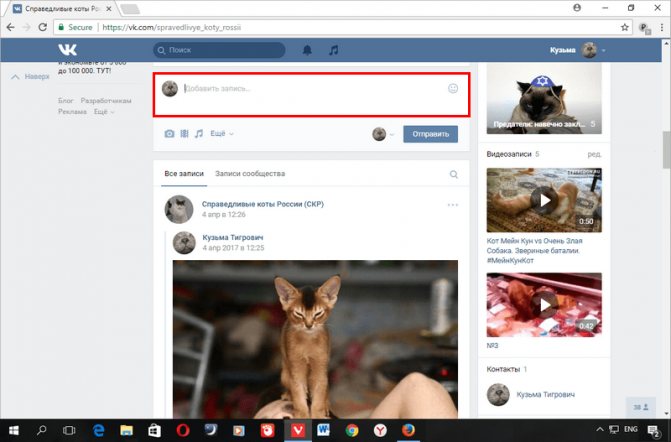Image resolution: width=671 pixels, height=442 pixels.
Task: Attach audio with the music note below composer
Action: [x=198, y=133]
